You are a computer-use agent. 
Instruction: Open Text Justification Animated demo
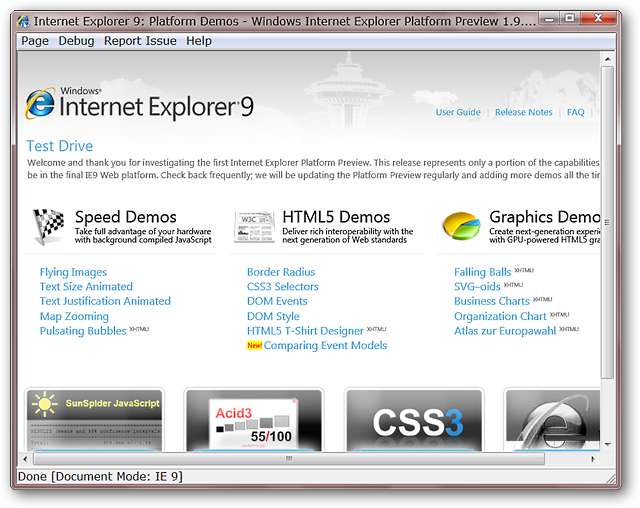pos(105,301)
